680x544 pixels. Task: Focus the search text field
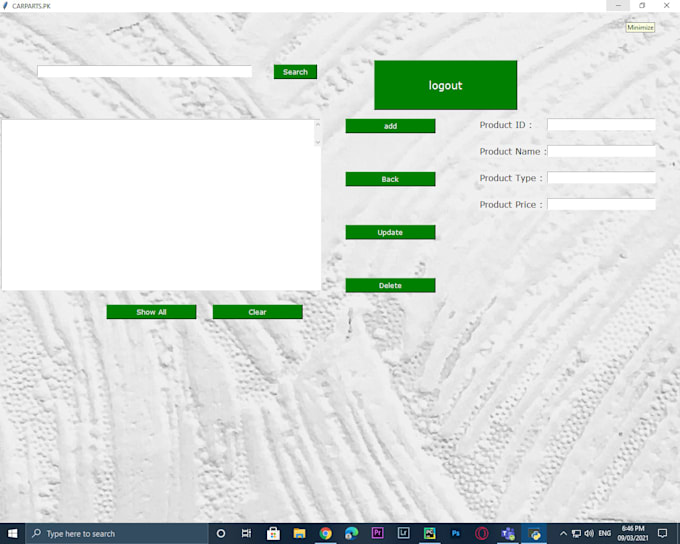[x=144, y=72]
